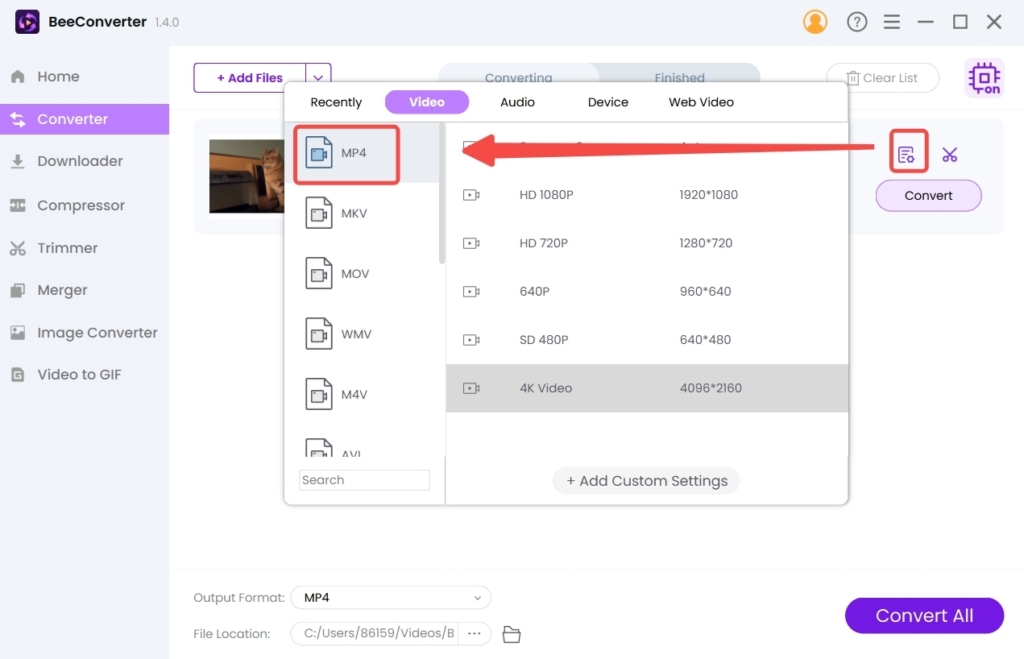Viewport: 1024px width, 659px height.
Task: Click inside the format Search field
Action: [x=364, y=479]
